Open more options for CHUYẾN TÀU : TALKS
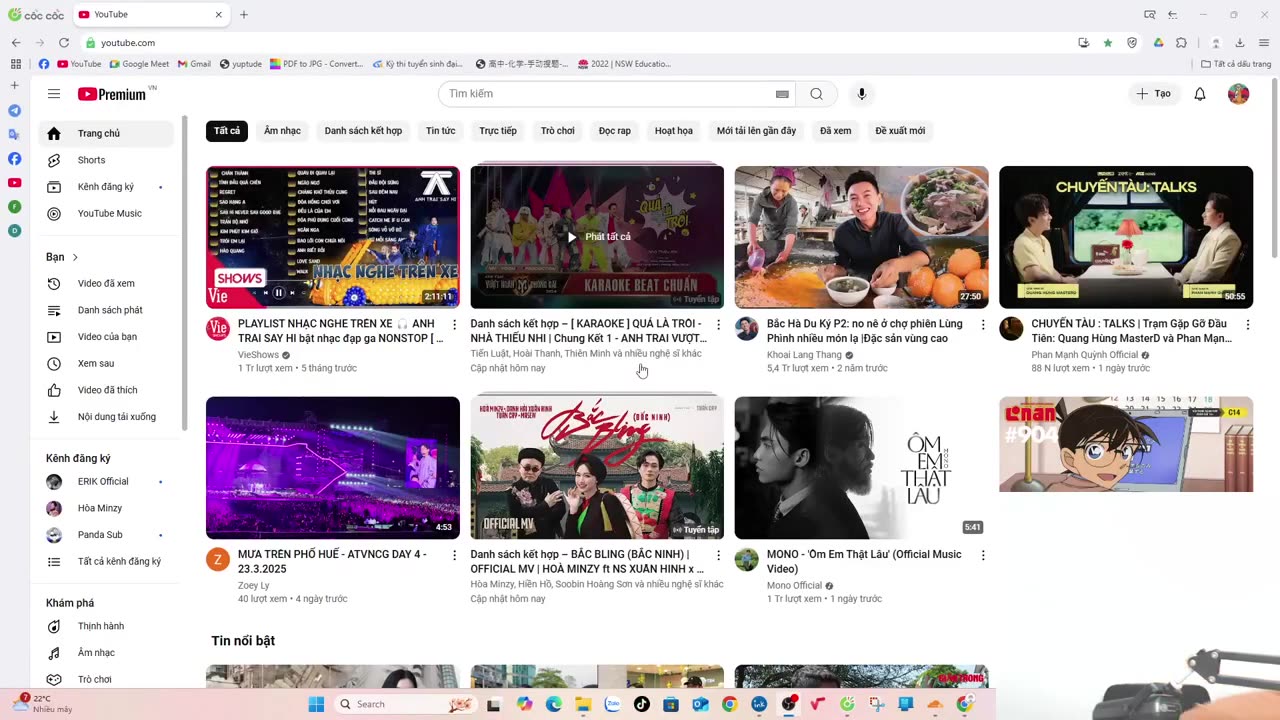This screenshot has width=1280, height=720. 1247,325
